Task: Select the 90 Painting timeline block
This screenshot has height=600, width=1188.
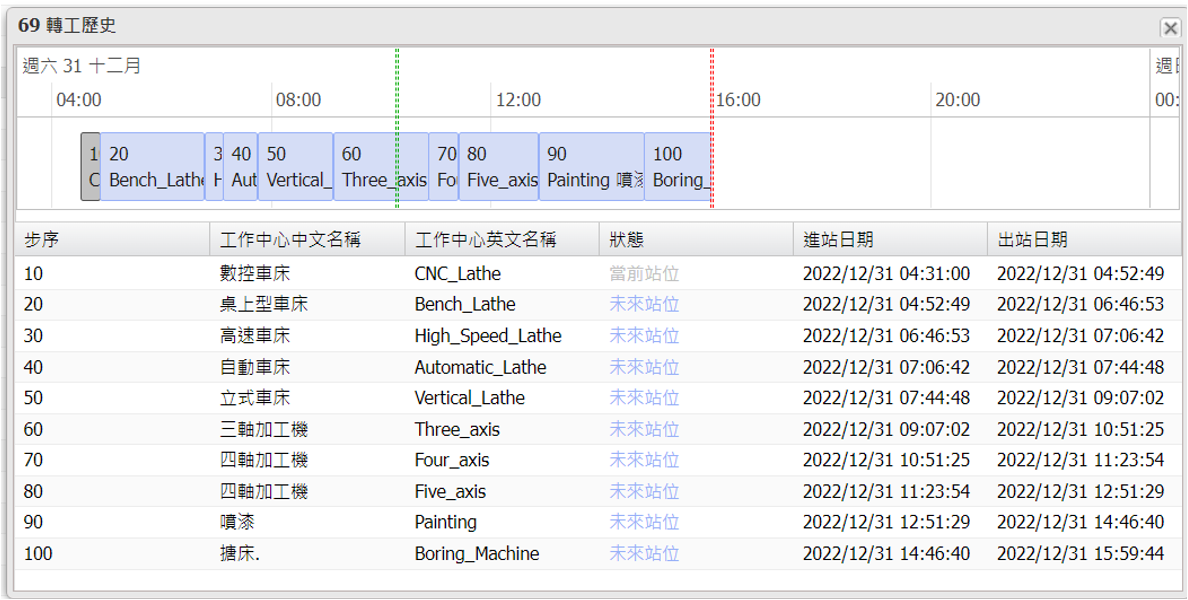Action: pos(591,167)
